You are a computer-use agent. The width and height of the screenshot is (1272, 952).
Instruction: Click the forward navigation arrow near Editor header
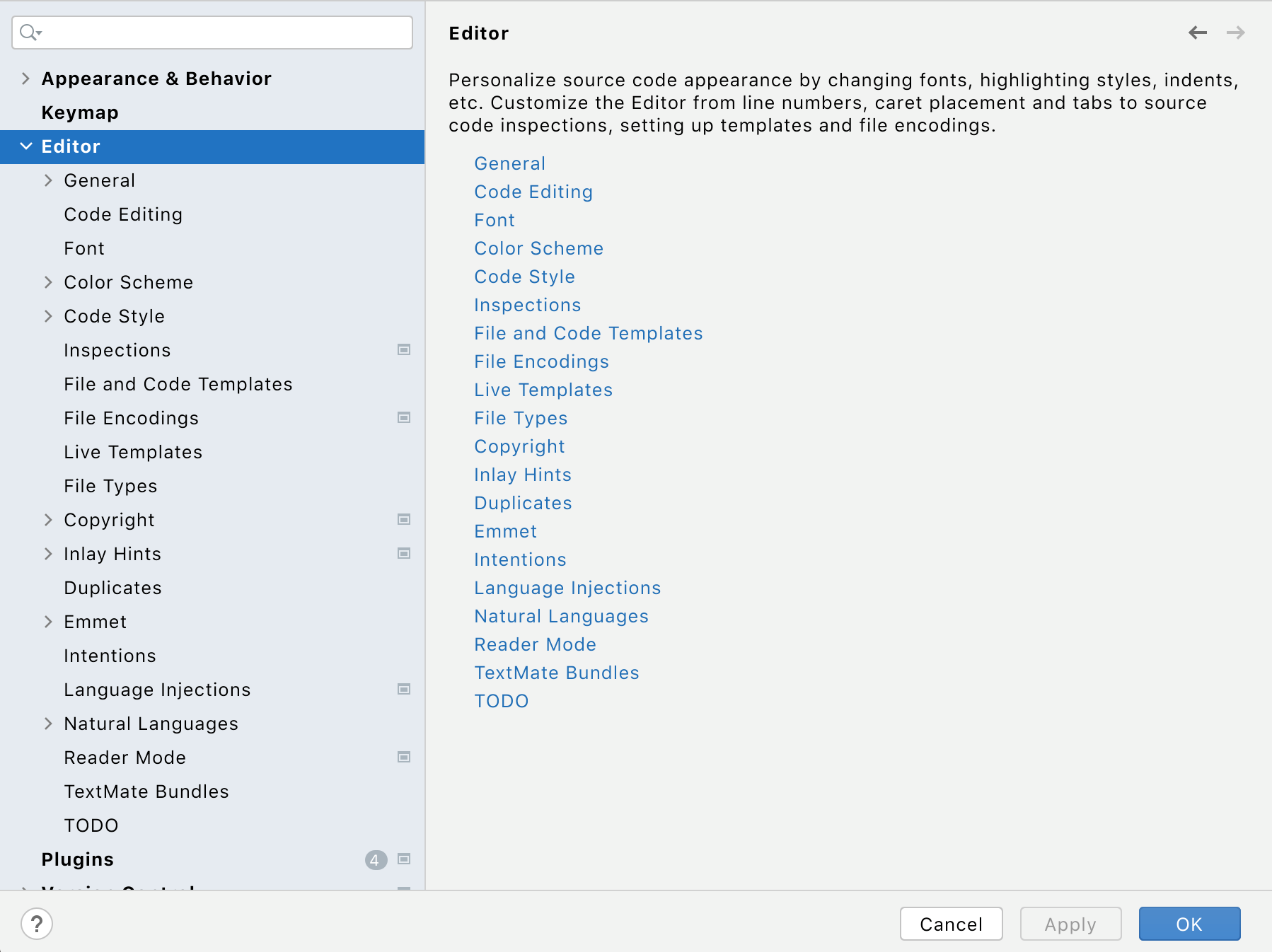(x=1235, y=33)
